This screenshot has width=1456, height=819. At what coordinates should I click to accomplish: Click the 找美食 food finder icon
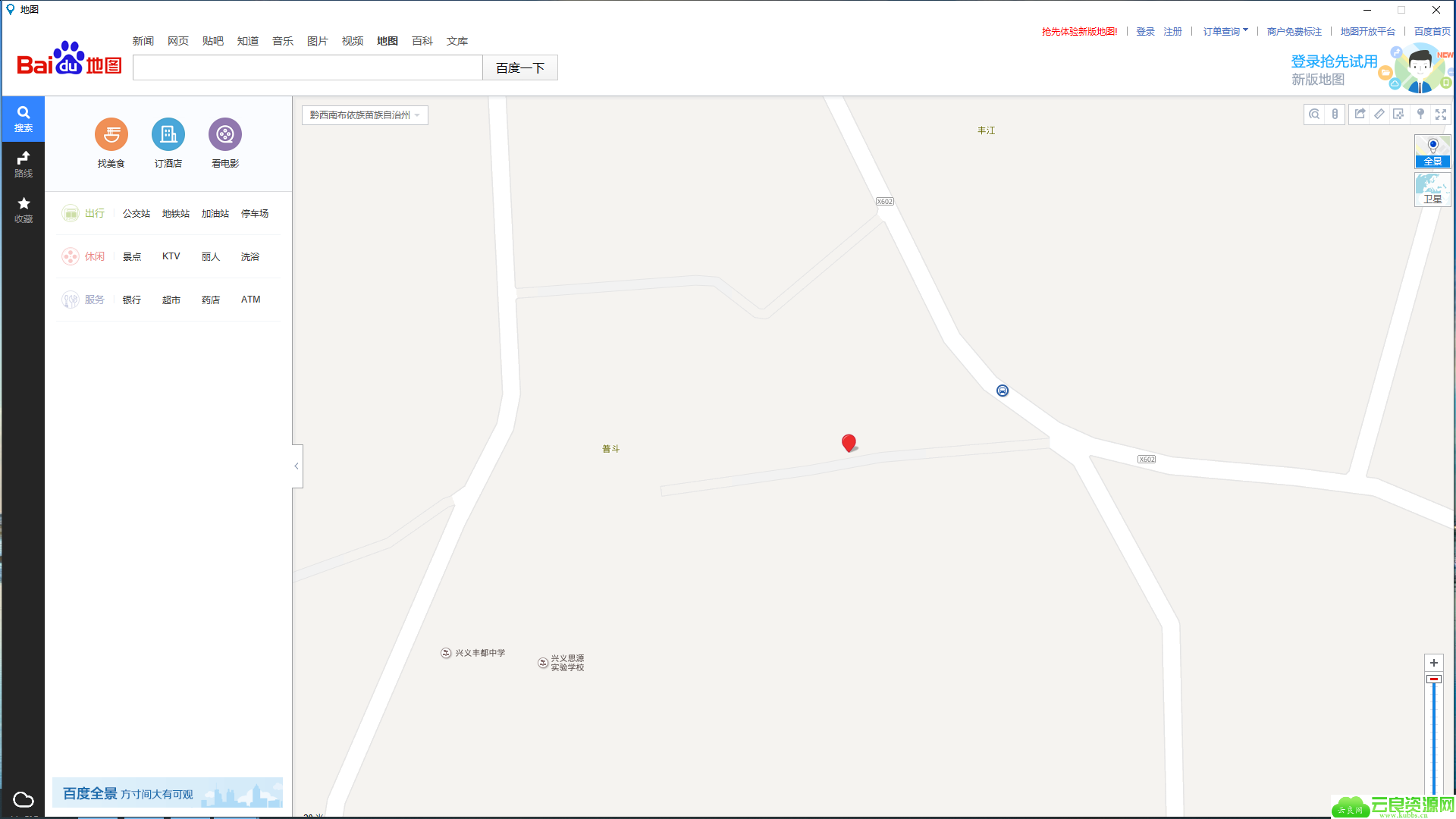click(x=111, y=134)
